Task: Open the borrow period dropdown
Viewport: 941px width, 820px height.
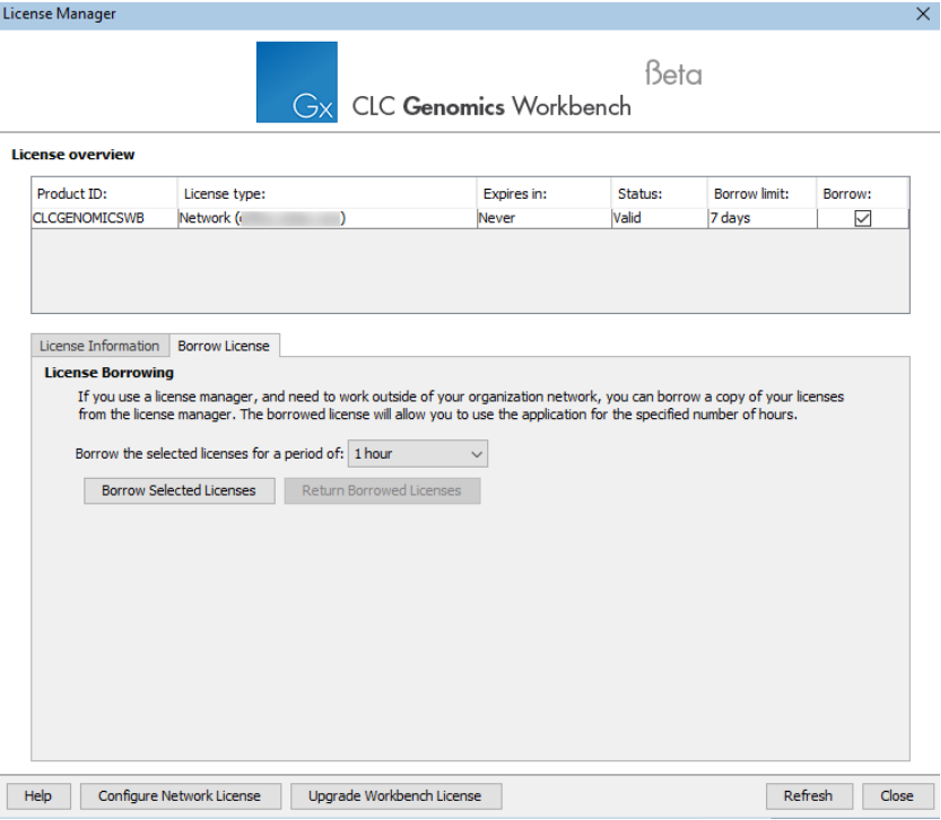Action: (x=418, y=454)
